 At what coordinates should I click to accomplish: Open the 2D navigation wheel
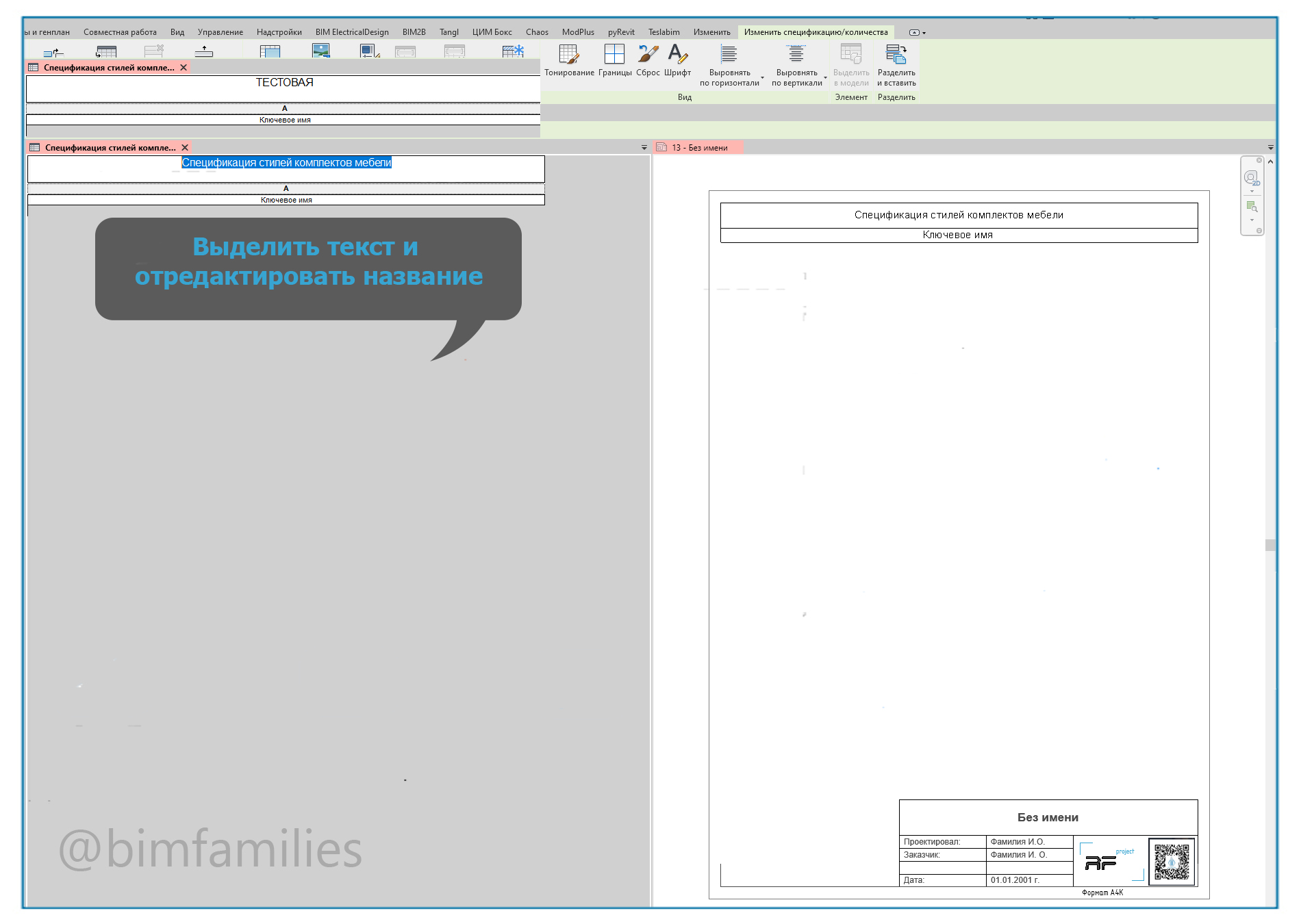pos(1251,178)
